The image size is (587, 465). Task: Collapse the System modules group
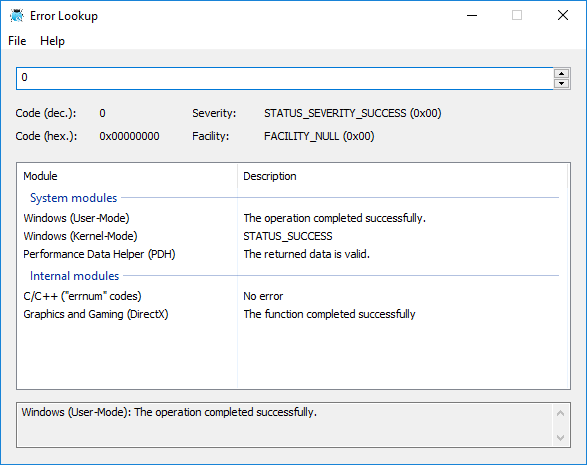tap(74, 198)
